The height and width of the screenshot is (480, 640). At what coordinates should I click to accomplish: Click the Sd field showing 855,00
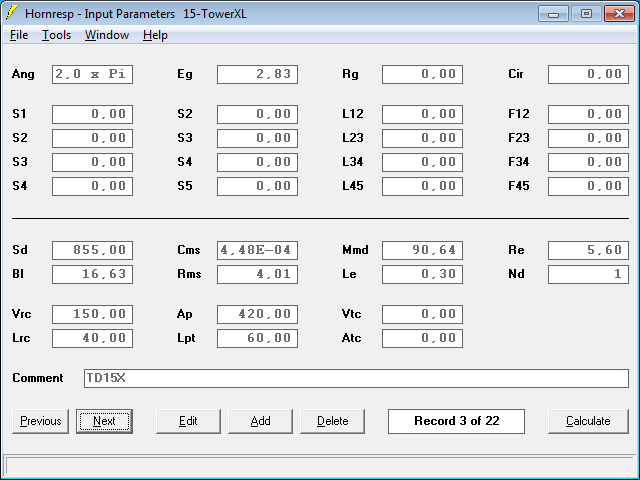tap(92, 250)
